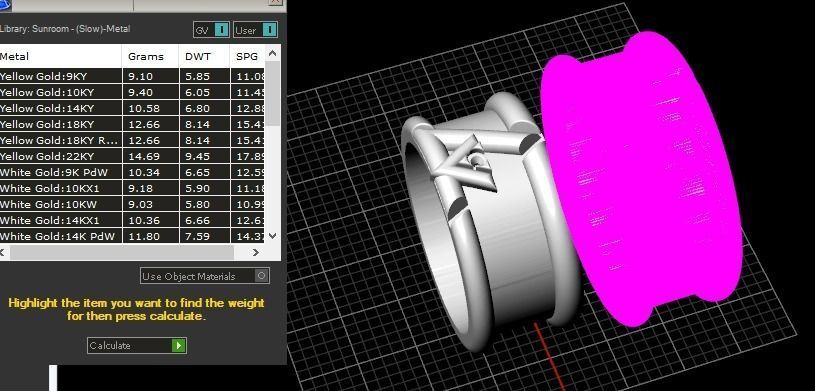Toggle the GV library button
The image size is (815, 391).
coord(211,30)
